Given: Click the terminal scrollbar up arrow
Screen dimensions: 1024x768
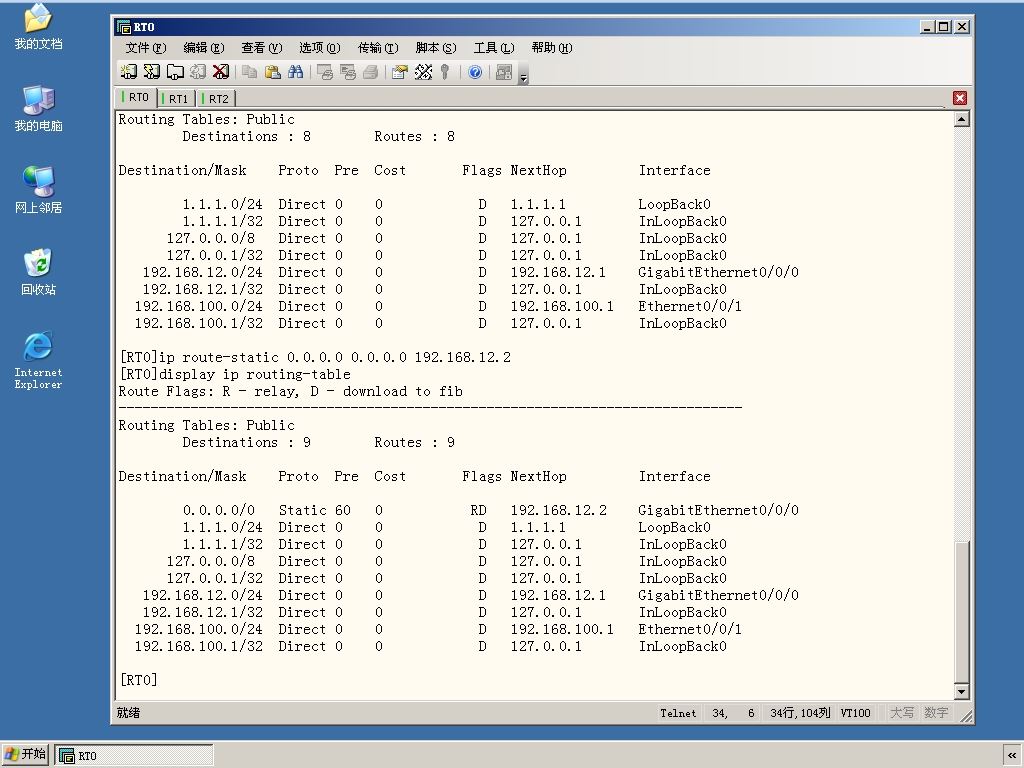Looking at the screenshot, I should pos(961,120).
